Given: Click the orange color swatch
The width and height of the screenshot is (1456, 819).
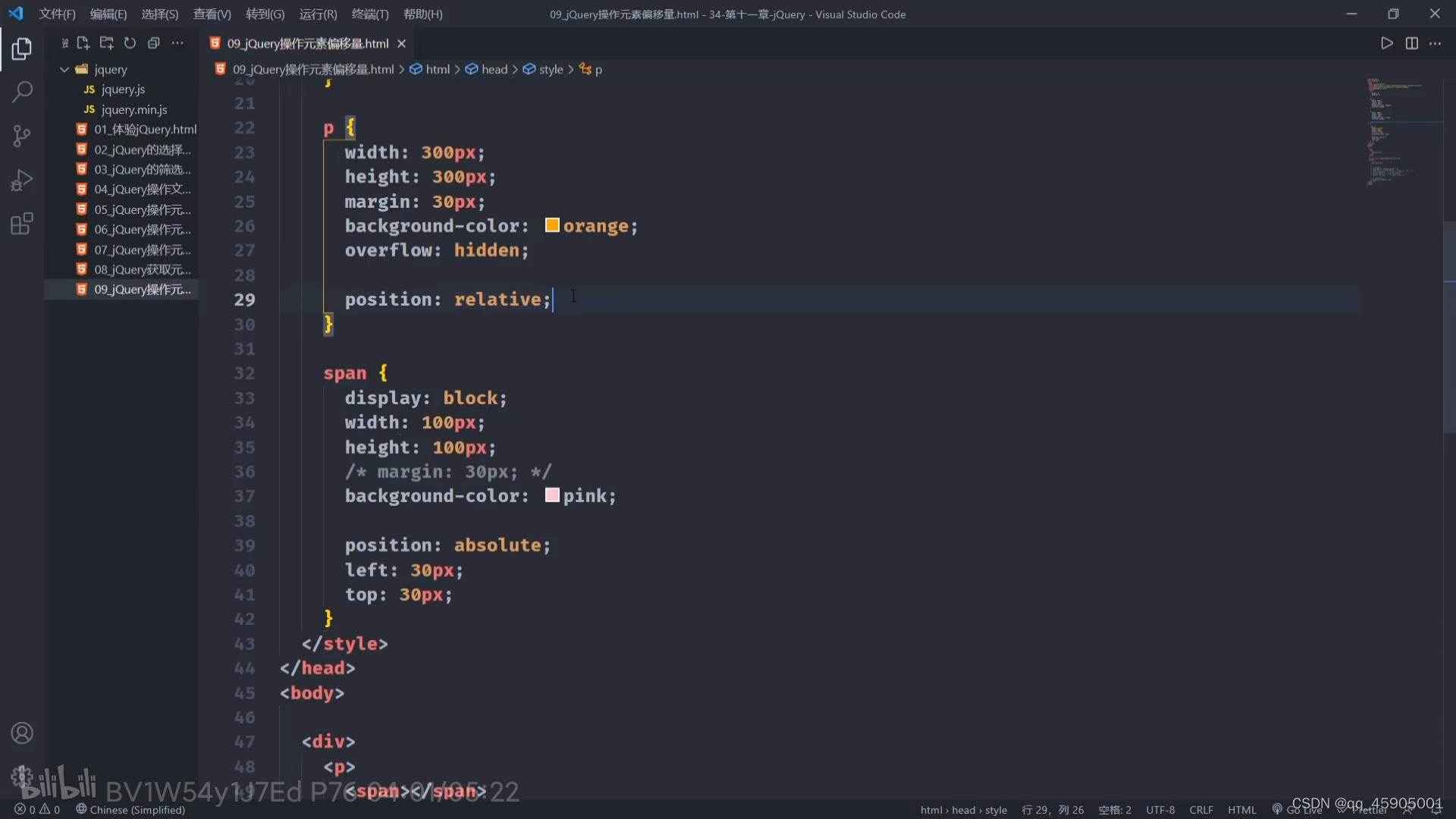Looking at the screenshot, I should click(552, 225).
